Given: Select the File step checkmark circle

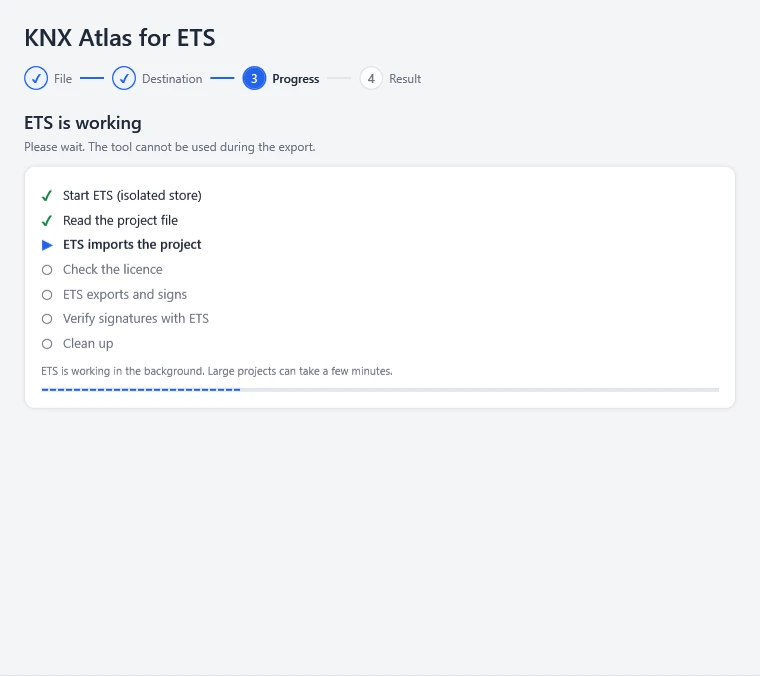Looking at the screenshot, I should click(36, 79).
